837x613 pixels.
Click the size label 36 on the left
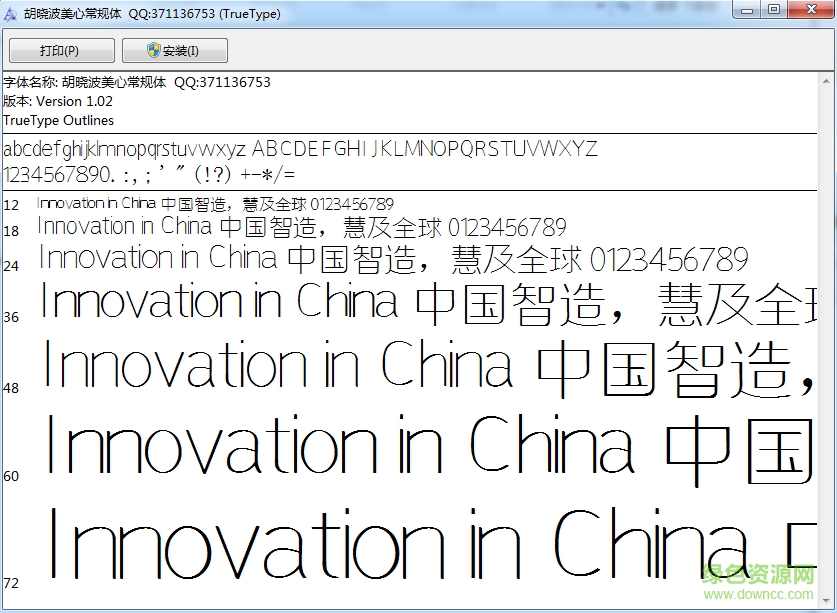(x=13, y=317)
